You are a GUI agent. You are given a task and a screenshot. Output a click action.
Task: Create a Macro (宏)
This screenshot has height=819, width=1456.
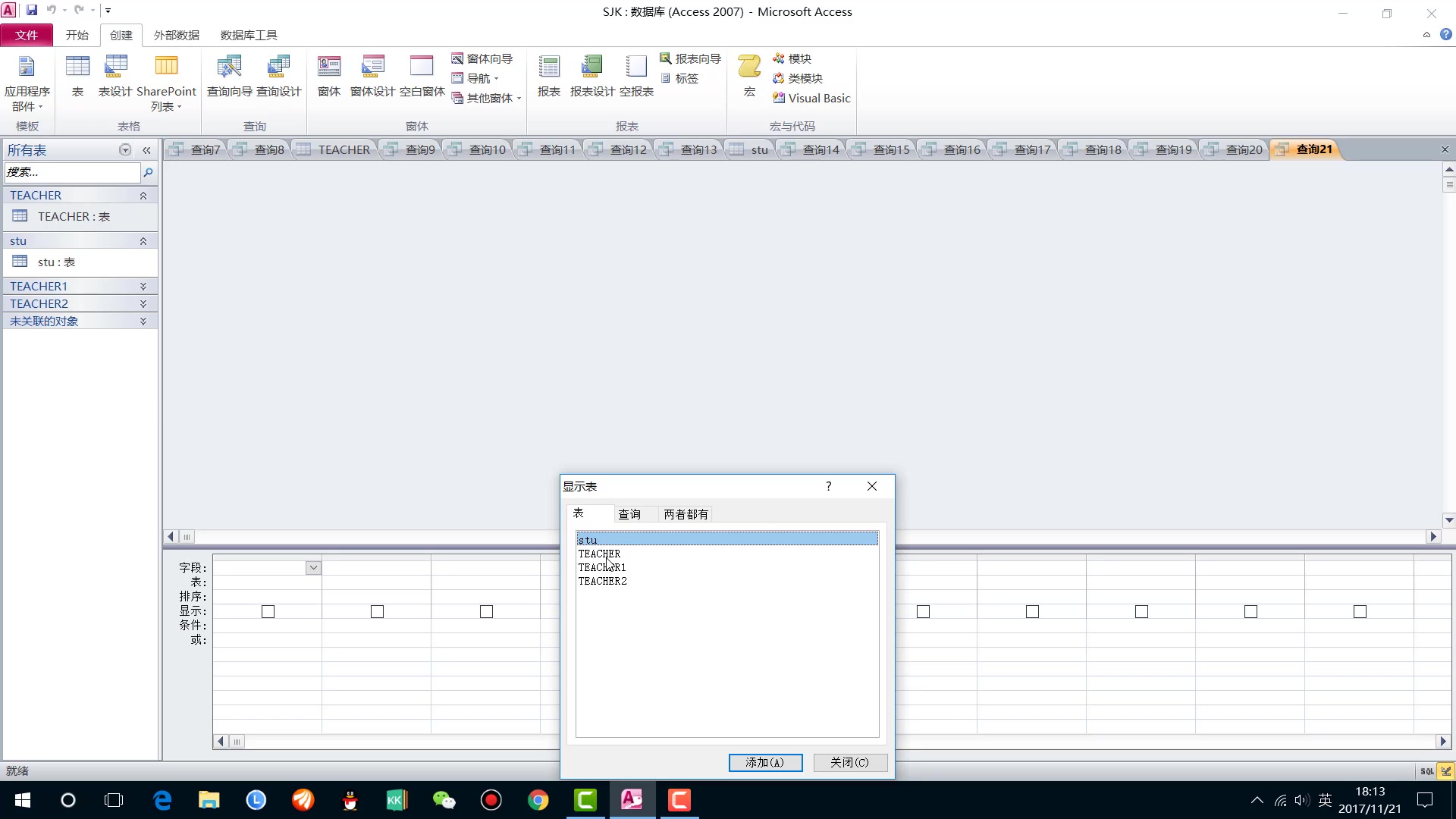(749, 76)
